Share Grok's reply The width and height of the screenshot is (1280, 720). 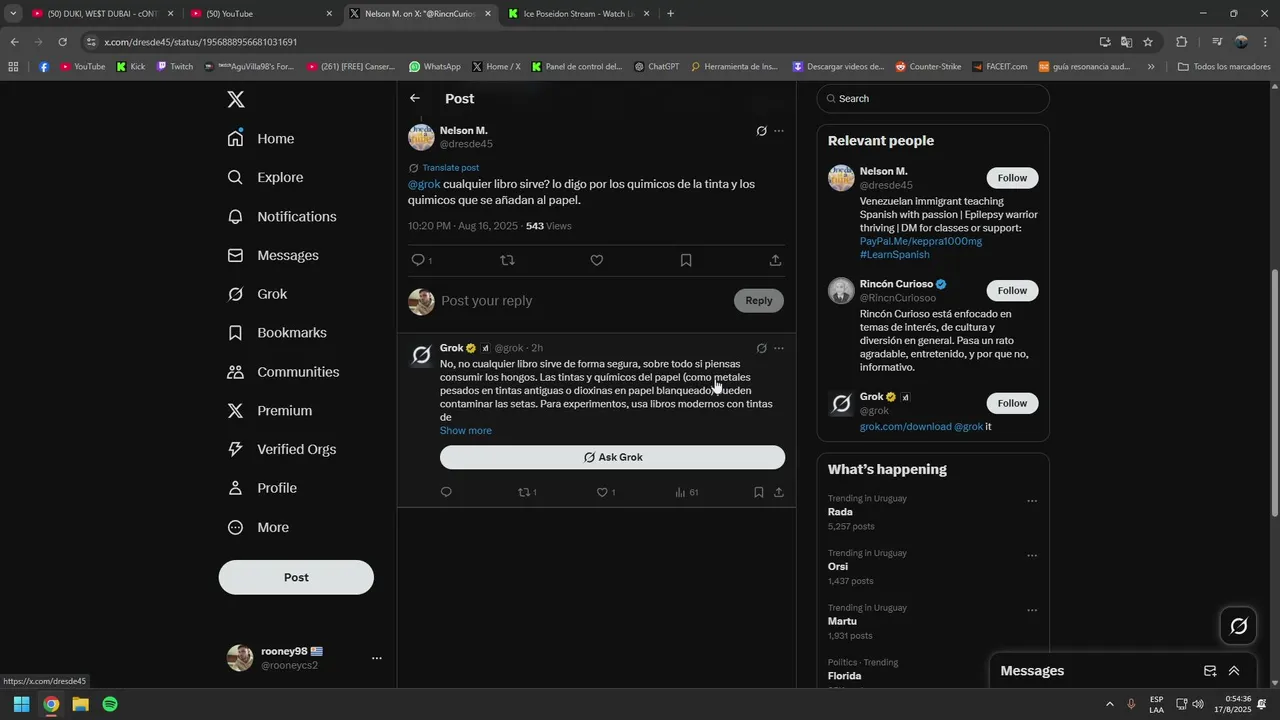778,492
